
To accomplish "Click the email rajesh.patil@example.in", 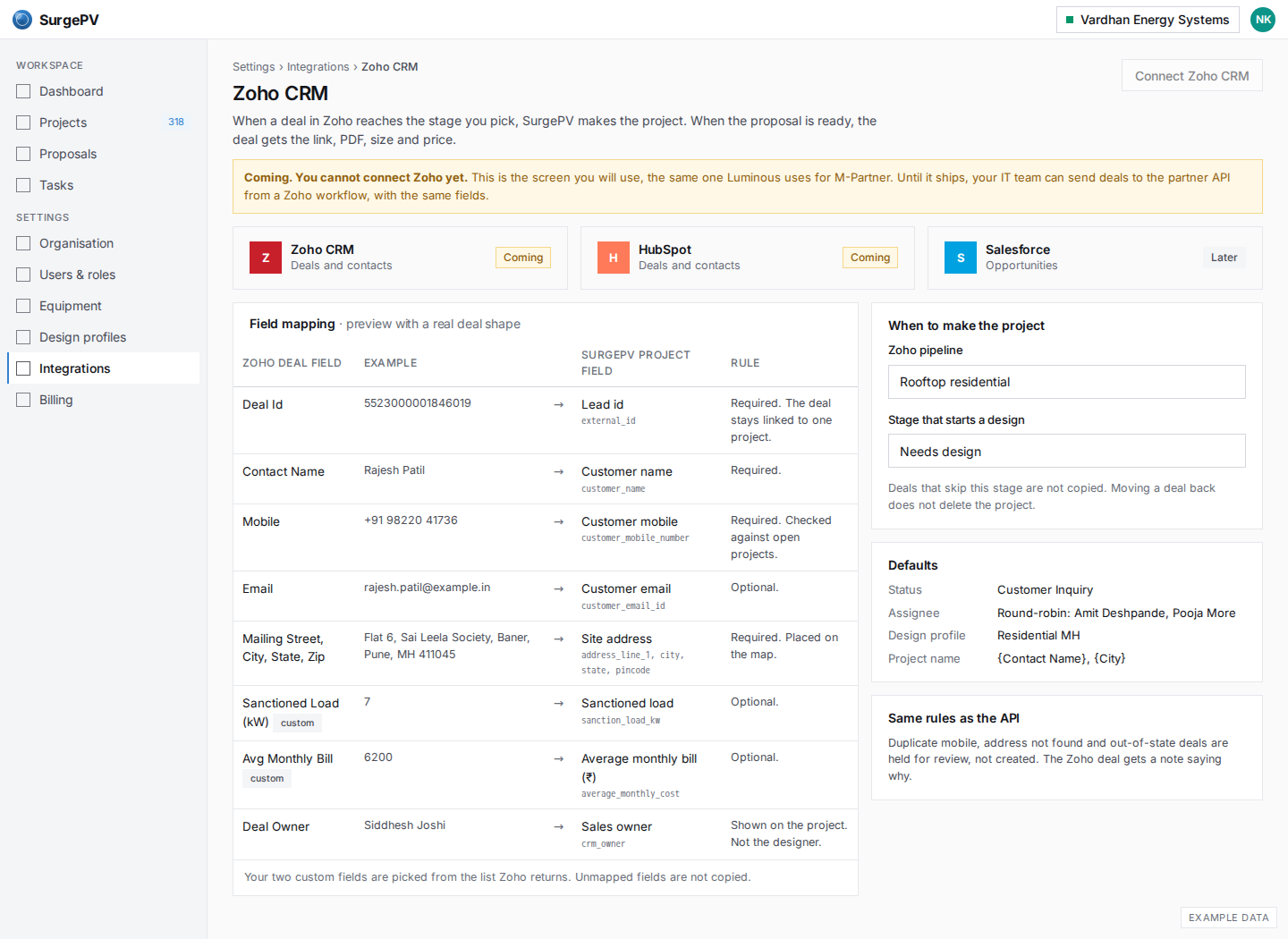I will 427,588.
